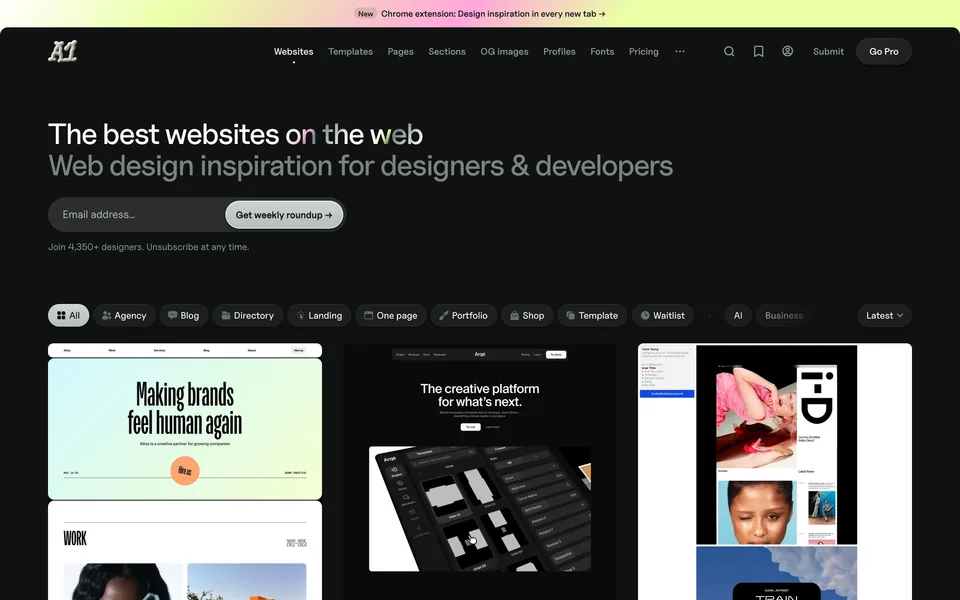Filter by the Agency category chip
The height and width of the screenshot is (600, 960).
click(x=124, y=315)
